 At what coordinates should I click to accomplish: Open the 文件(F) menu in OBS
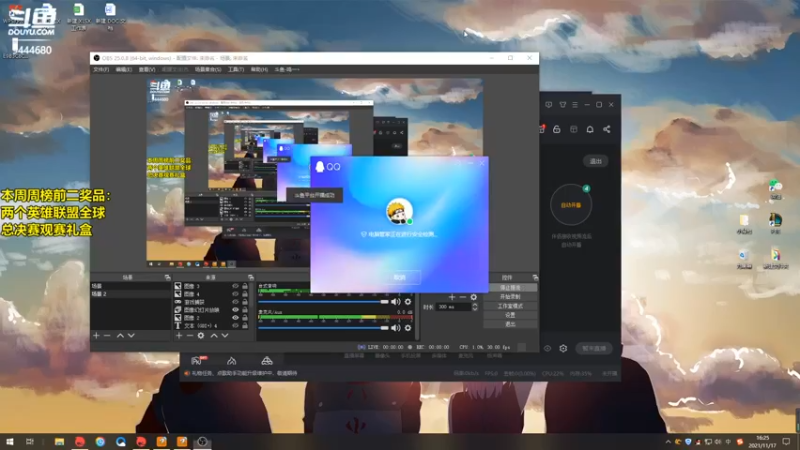(x=101, y=69)
